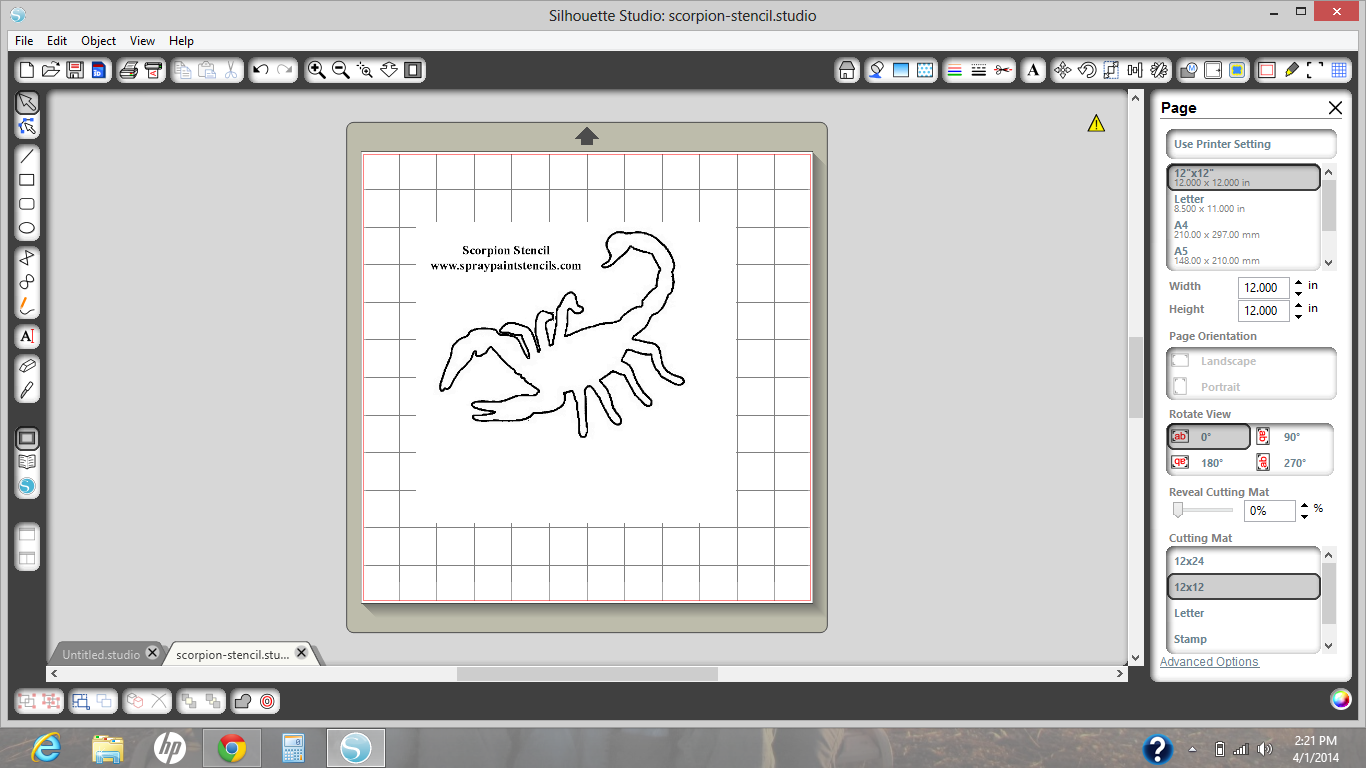The image size is (1366, 768).
Task: Click the Weld shapes icon
Action: click(242, 701)
